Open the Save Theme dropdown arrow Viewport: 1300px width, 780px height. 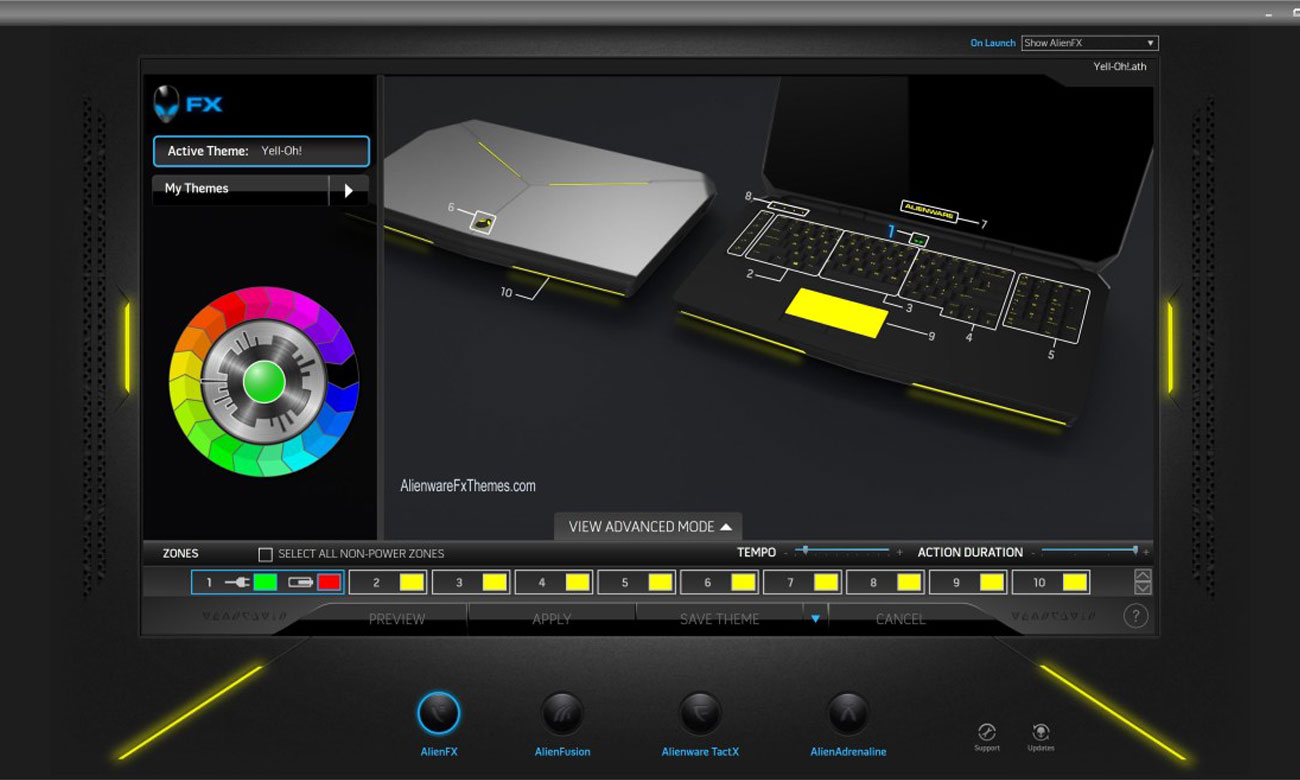pyautogui.click(x=815, y=619)
